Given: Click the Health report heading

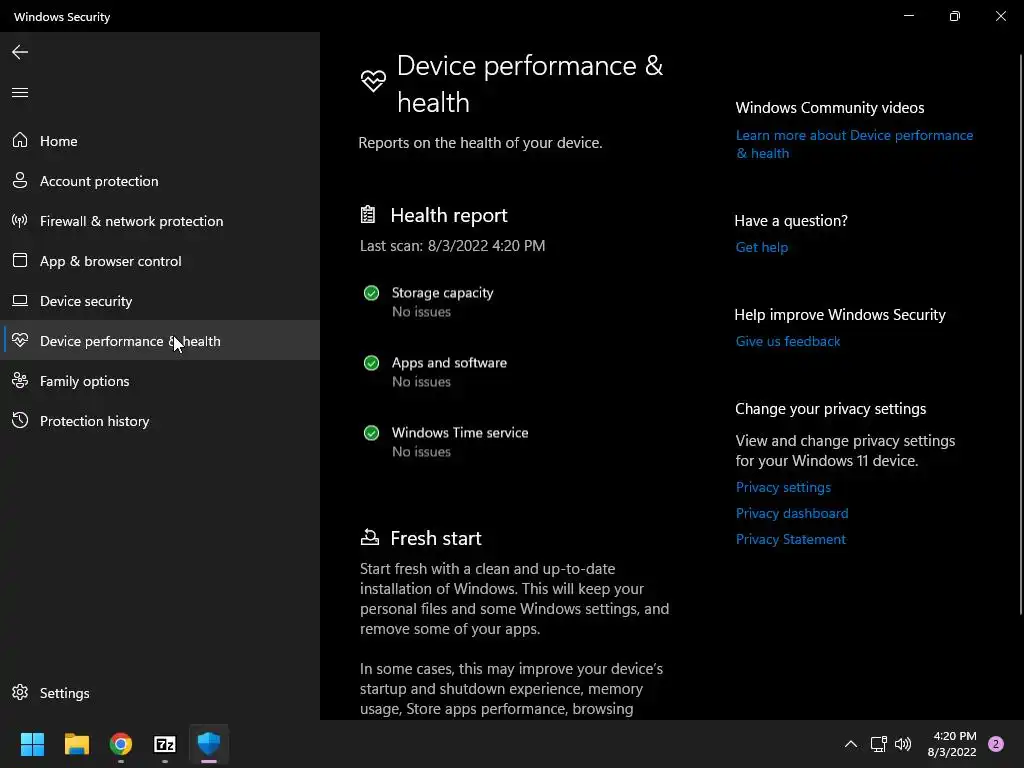Looking at the screenshot, I should [x=449, y=215].
